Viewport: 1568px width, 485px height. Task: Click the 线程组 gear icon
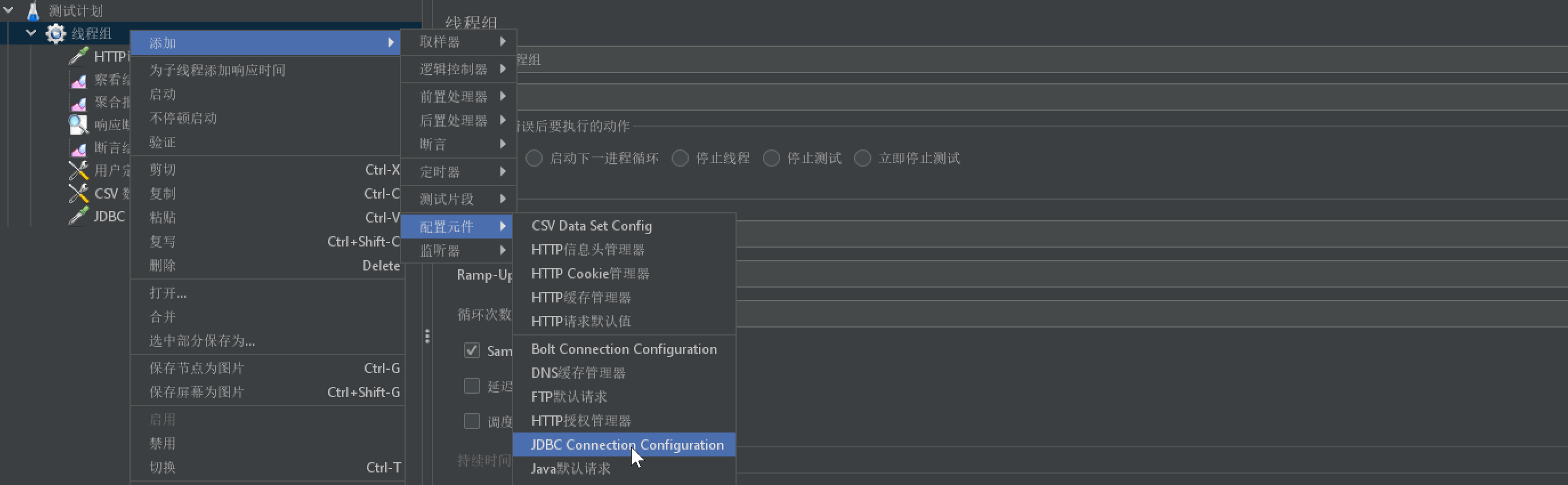(x=56, y=34)
